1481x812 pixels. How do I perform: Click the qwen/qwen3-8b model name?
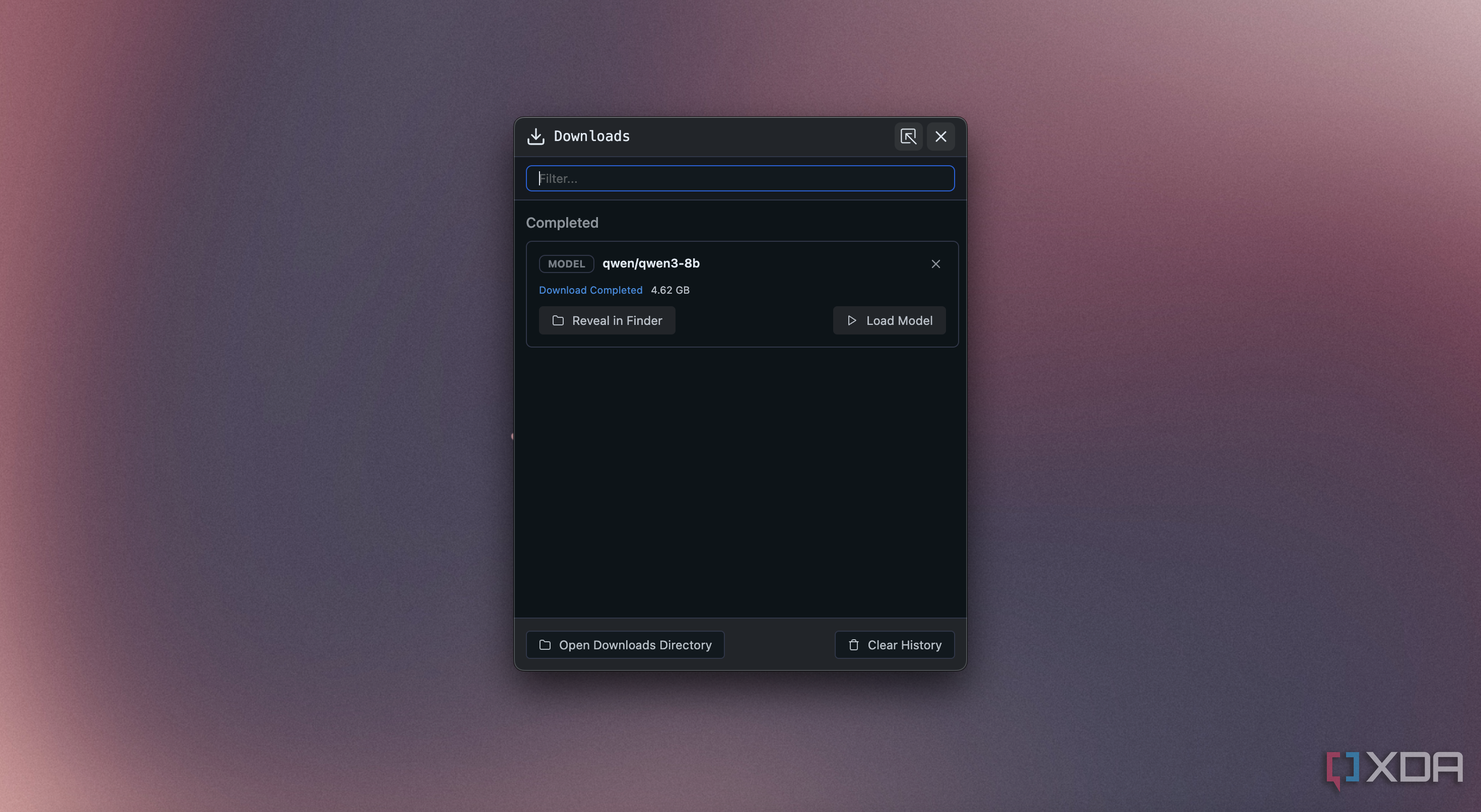(651, 263)
